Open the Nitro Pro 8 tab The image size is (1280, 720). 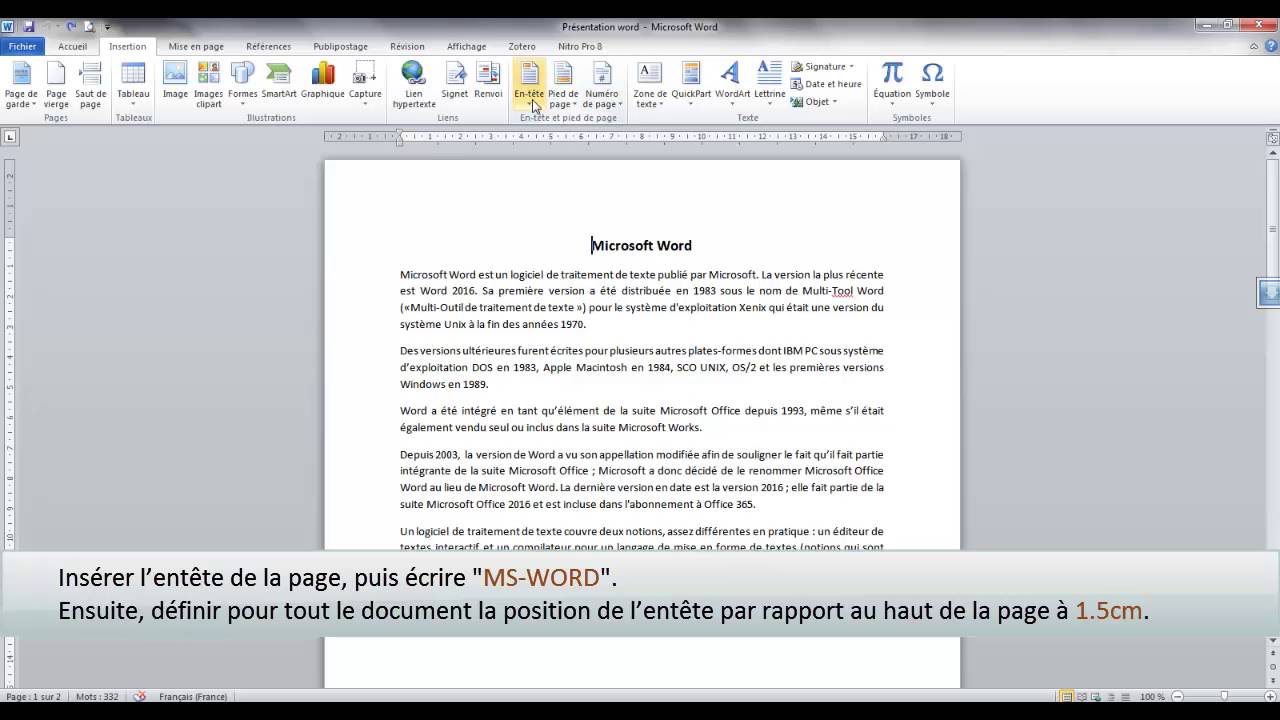point(580,46)
